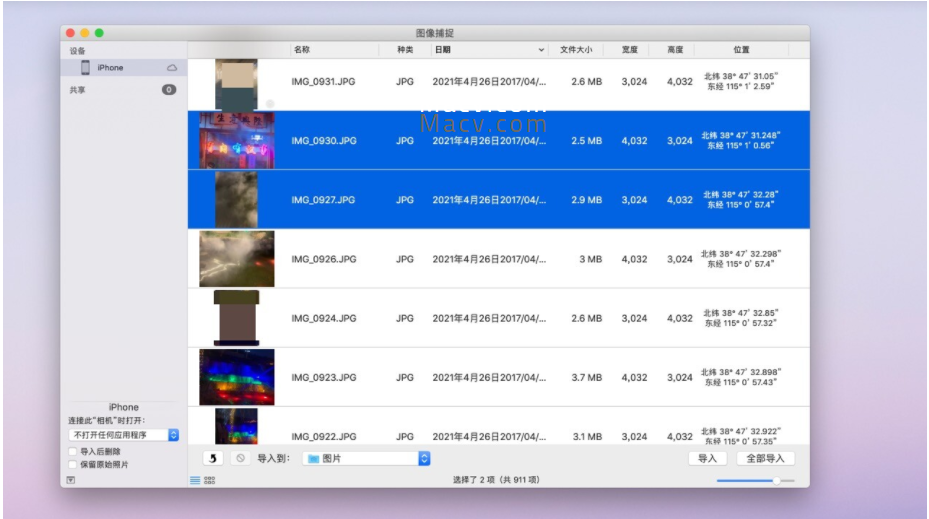This screenshot has height=519, width=929.
Task: Click file name IMG_0926.JPG
Action: (323, 260)
